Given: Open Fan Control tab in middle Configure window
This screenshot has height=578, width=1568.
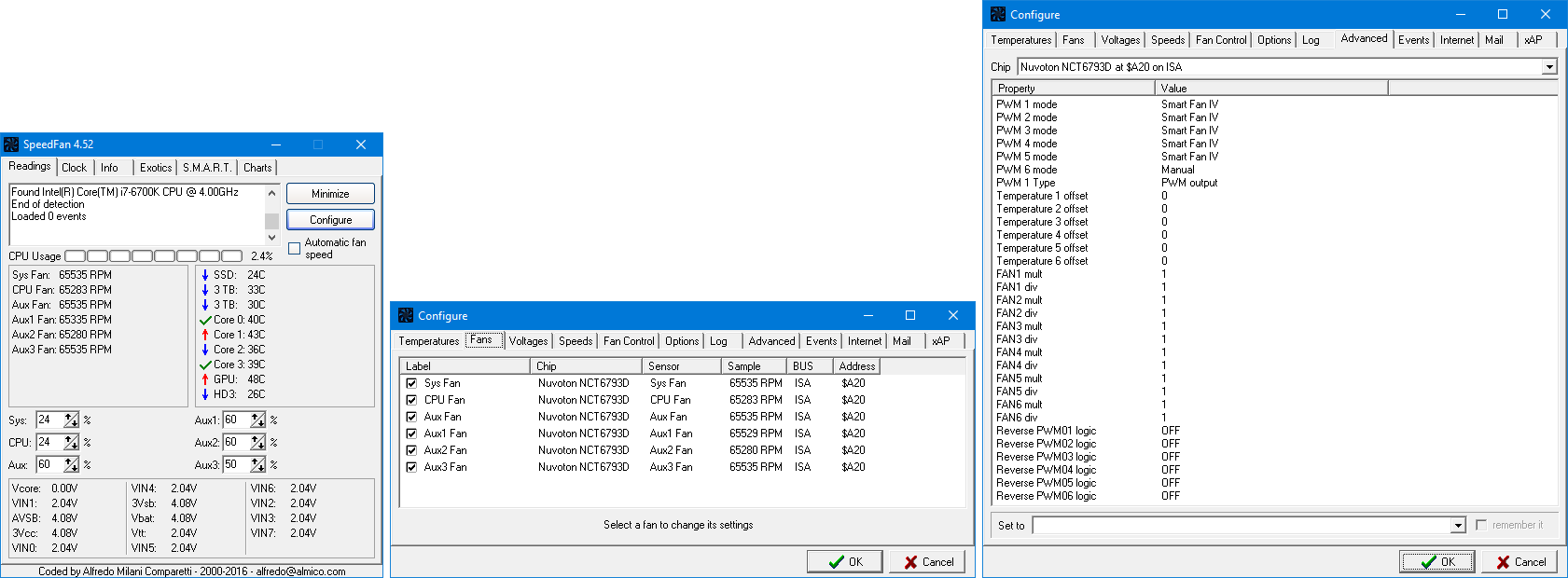Looking at the screenshot, I should [x=629, y=341].
